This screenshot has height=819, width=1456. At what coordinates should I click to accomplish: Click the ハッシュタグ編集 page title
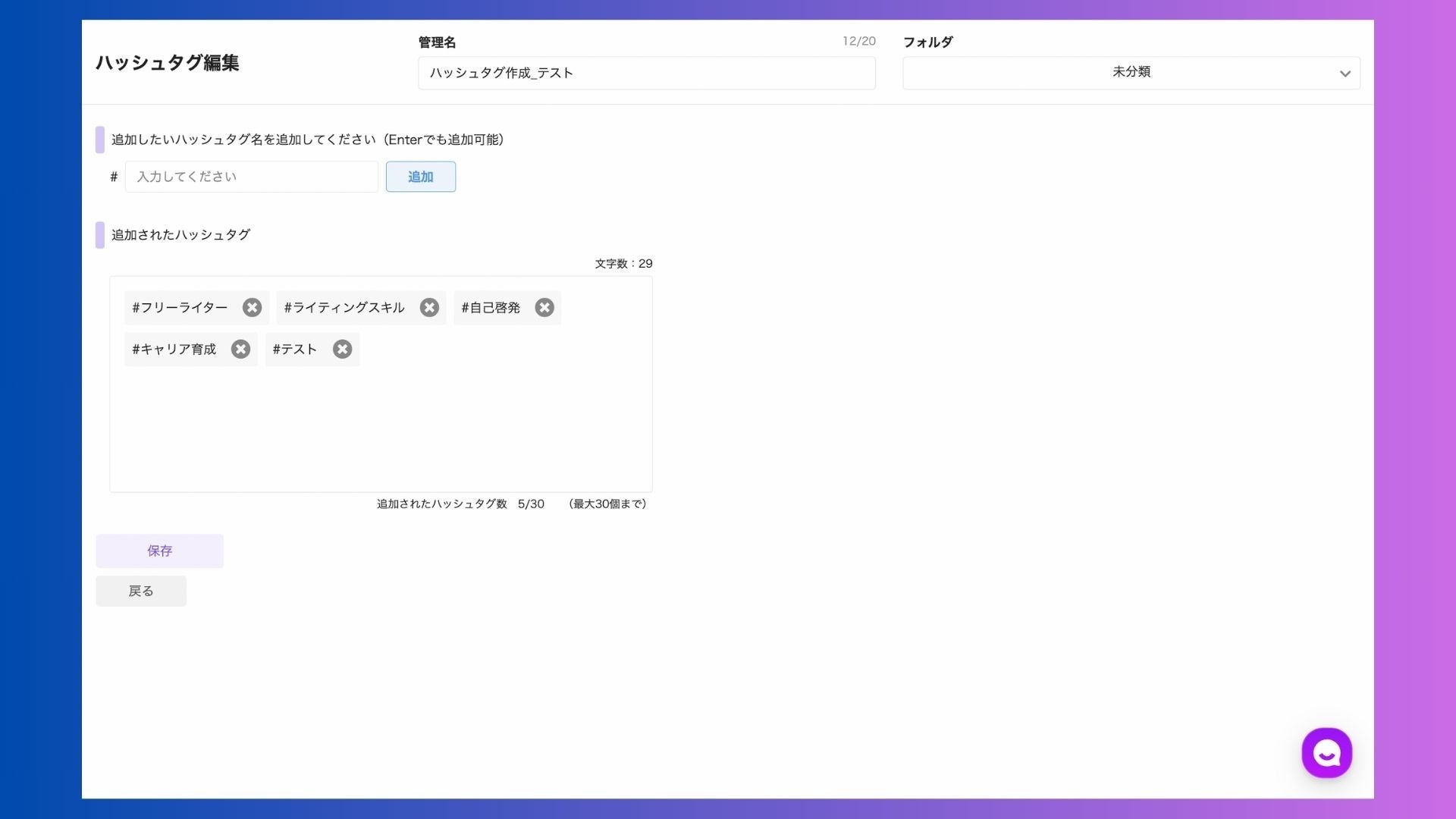167,62
